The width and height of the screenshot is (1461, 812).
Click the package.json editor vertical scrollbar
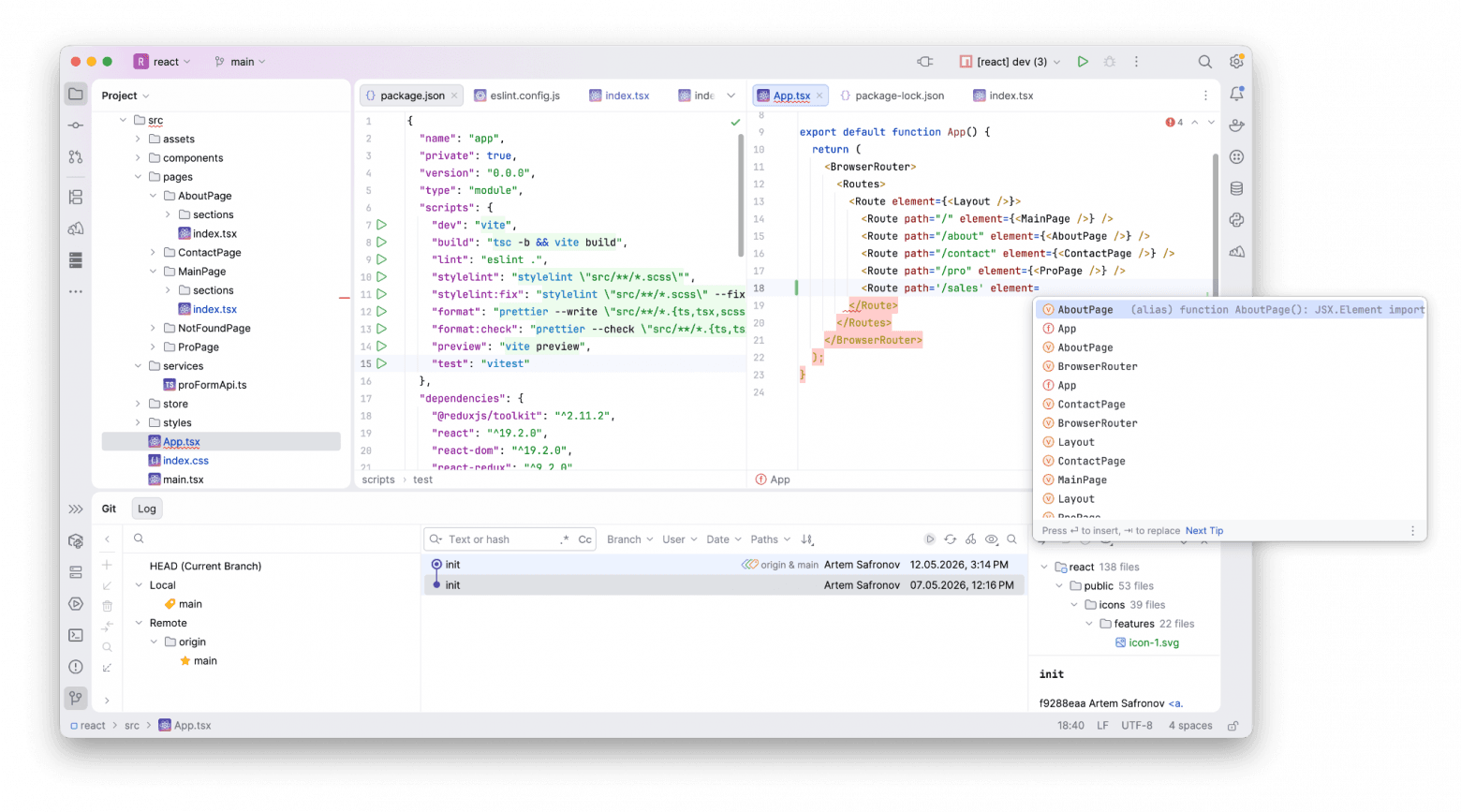742,195
